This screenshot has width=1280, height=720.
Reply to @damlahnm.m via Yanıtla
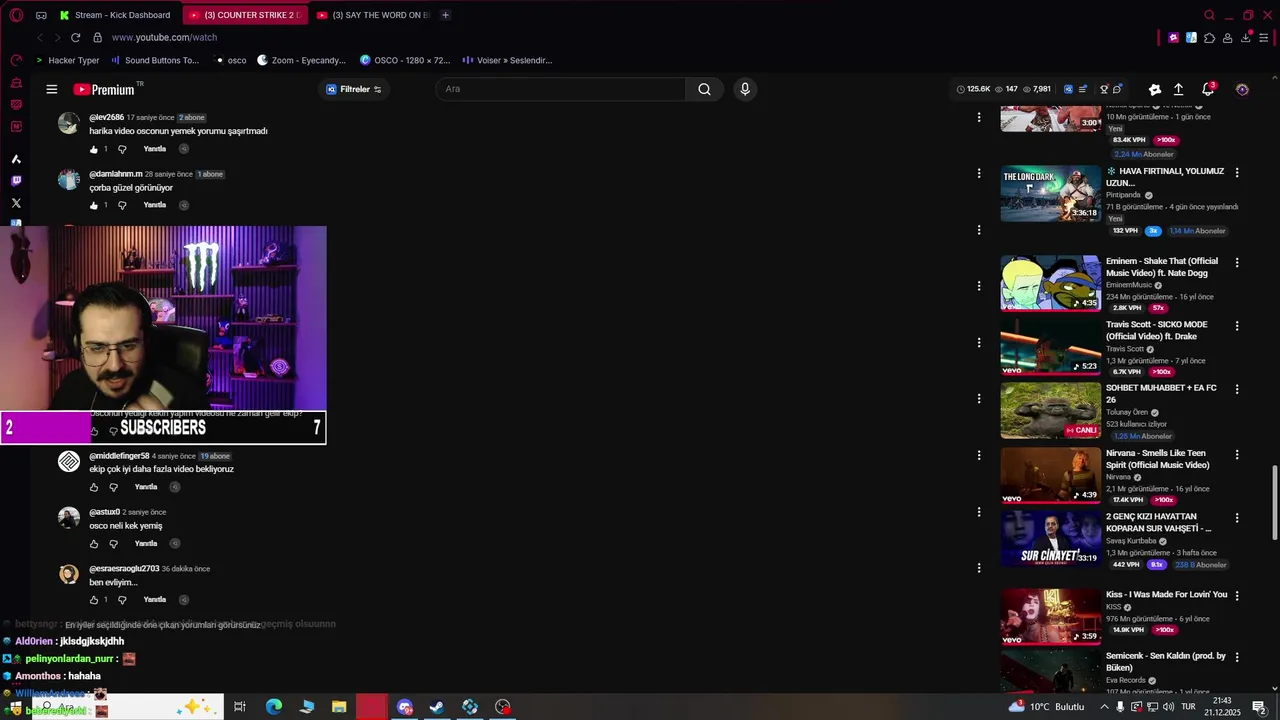(x=155, y=205)
